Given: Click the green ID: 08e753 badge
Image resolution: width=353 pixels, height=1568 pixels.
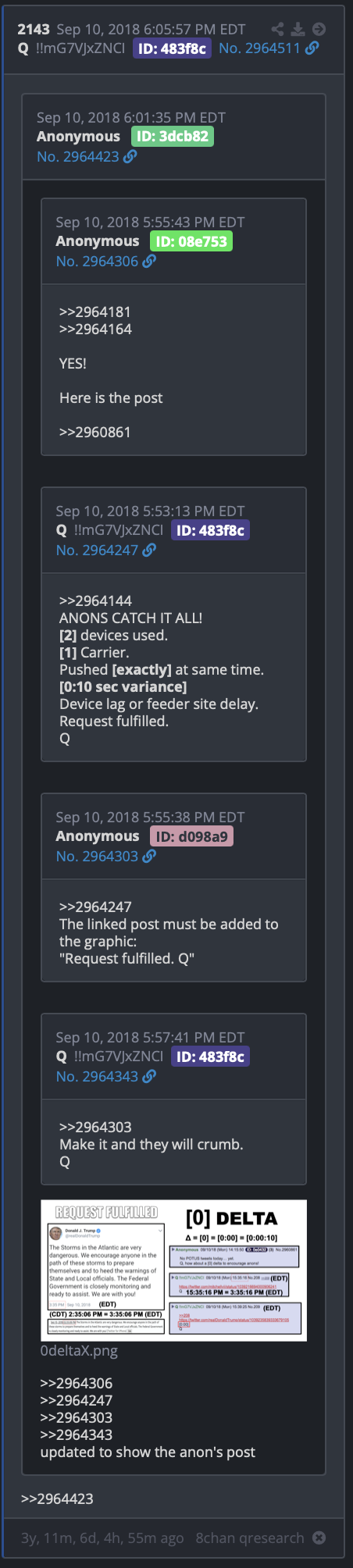Looking at the screenshot, I should pyautogui.click(x=191, y=241).
